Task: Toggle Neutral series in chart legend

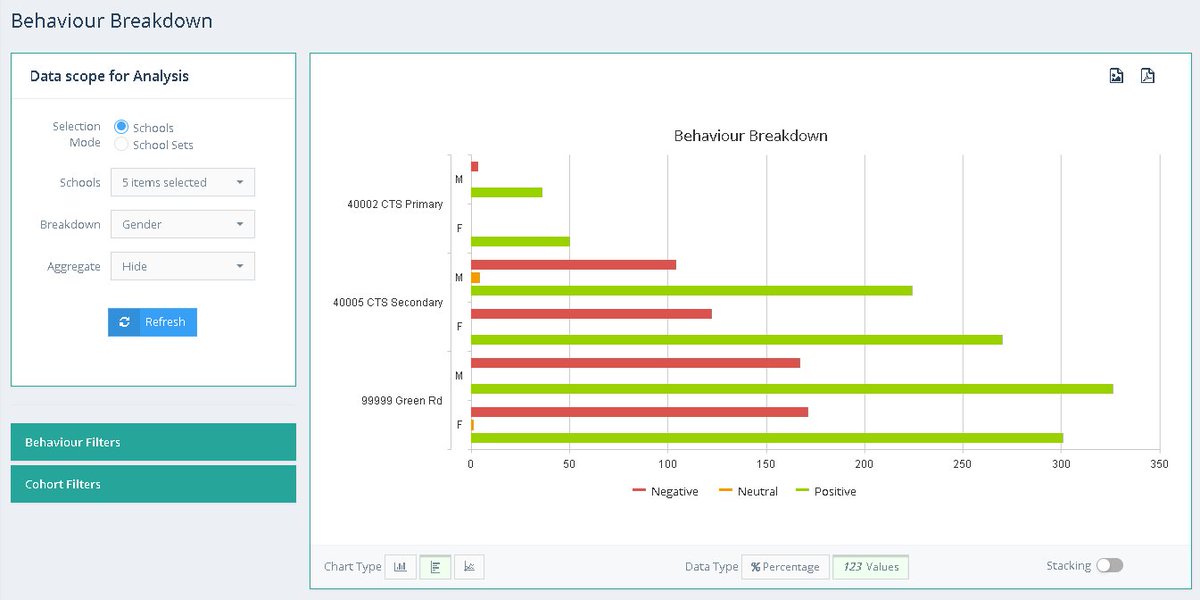Action: click(748, 491)
